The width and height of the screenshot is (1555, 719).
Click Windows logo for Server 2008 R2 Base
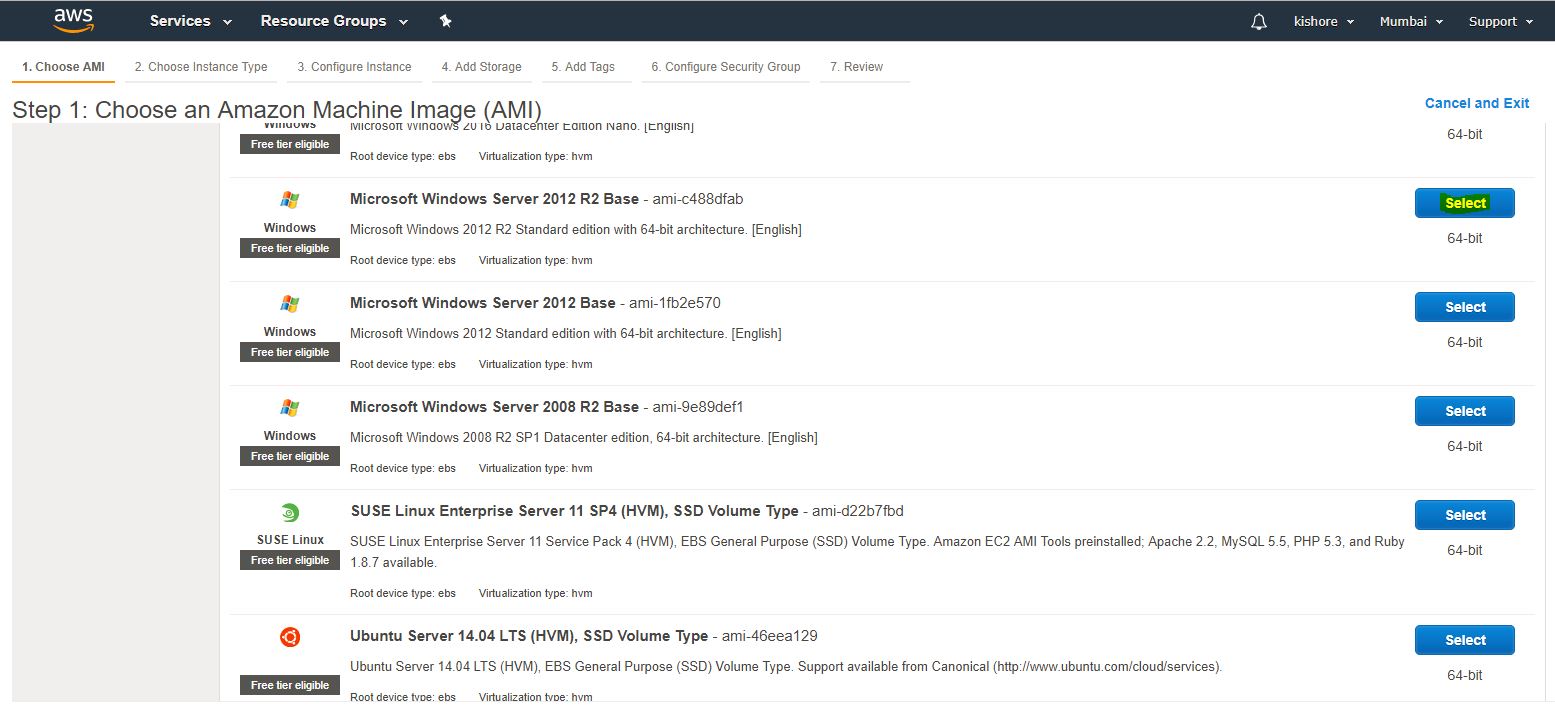pos(290,408)
